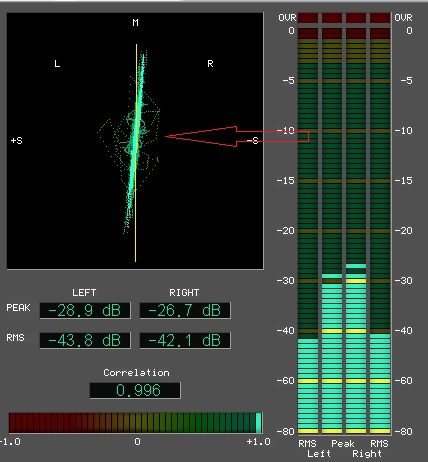Click the right peak value -26.7 dB
428x462 pixels.
pos(185,310)
